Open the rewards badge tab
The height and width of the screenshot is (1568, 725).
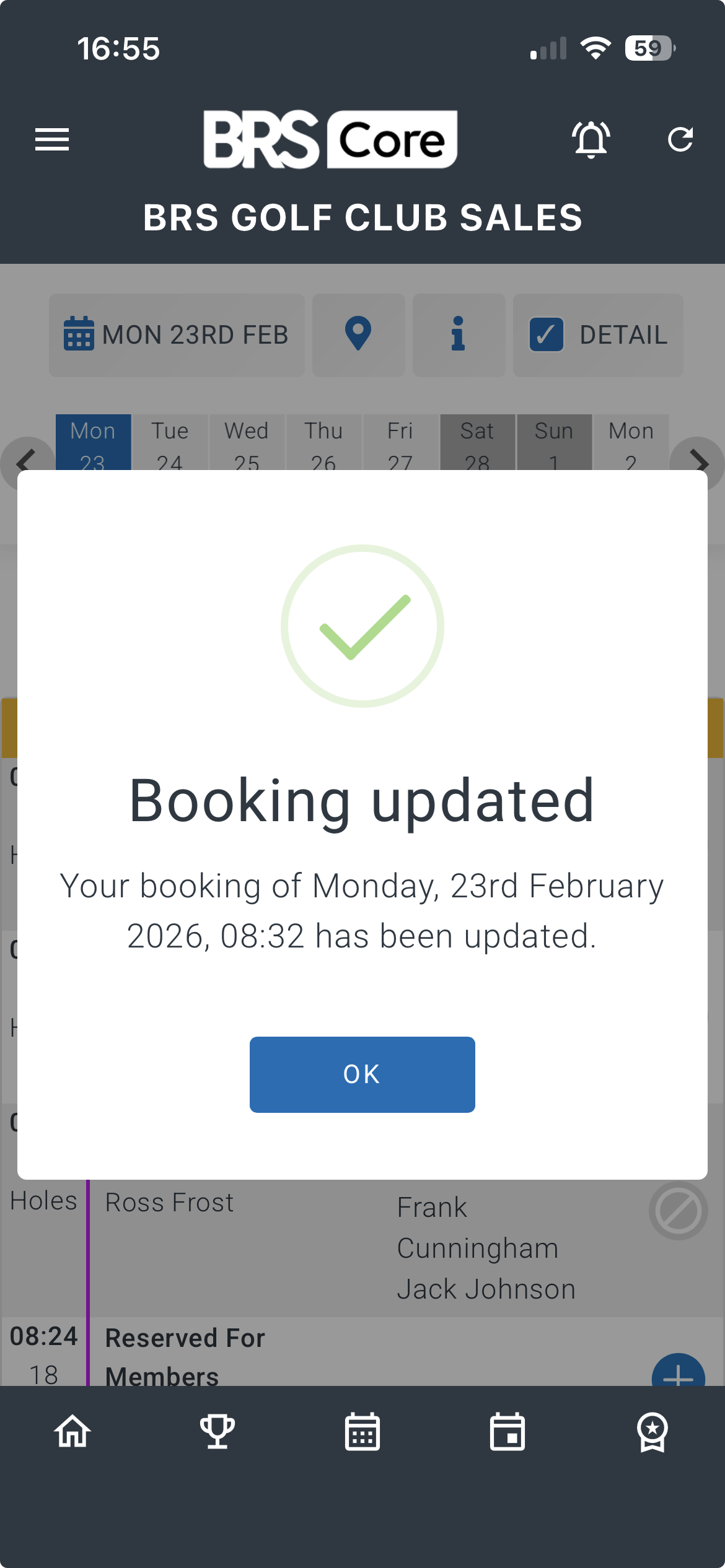652,1432
